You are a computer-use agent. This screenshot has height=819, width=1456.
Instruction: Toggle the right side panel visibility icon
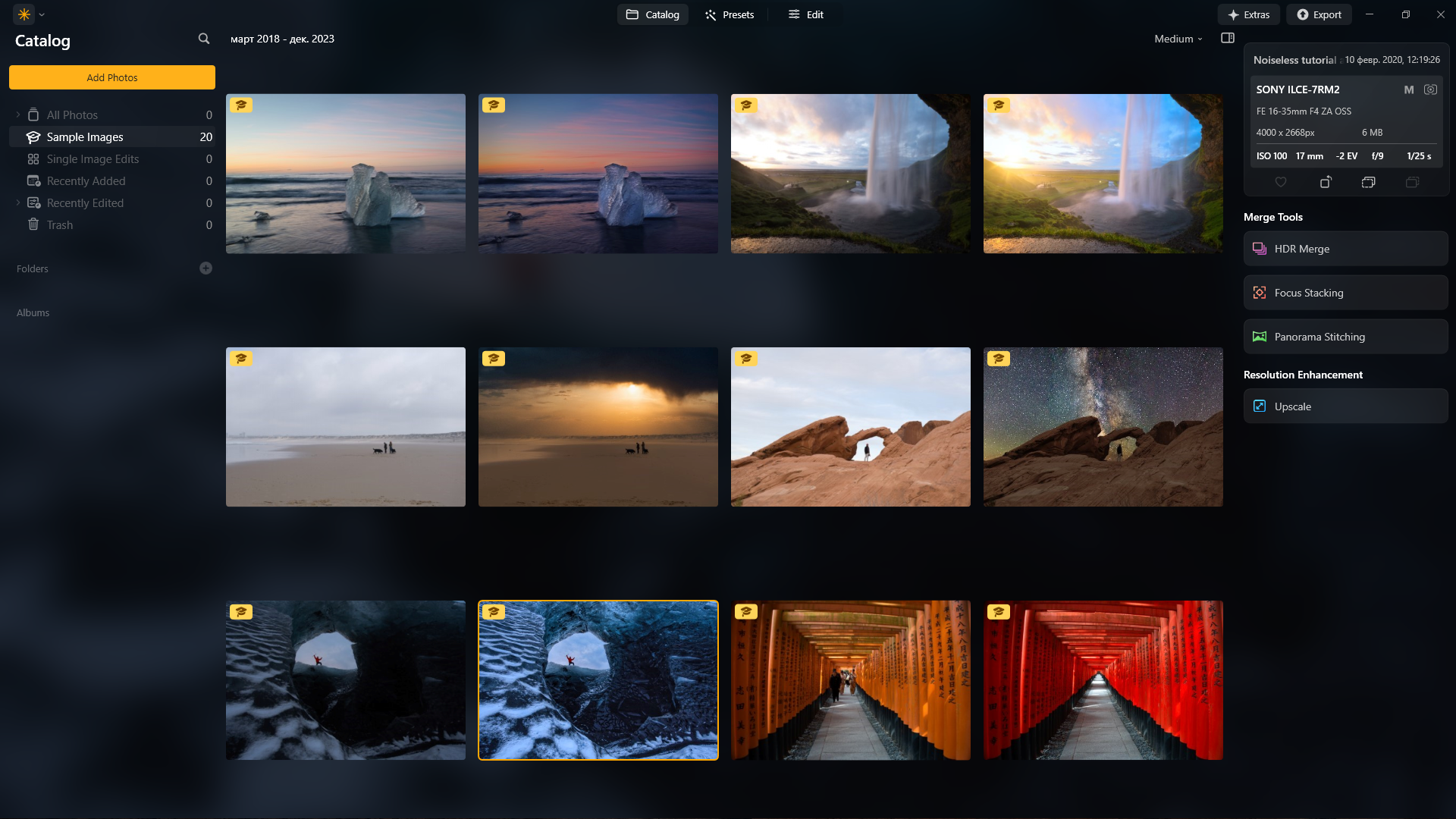coord(1228,39)
